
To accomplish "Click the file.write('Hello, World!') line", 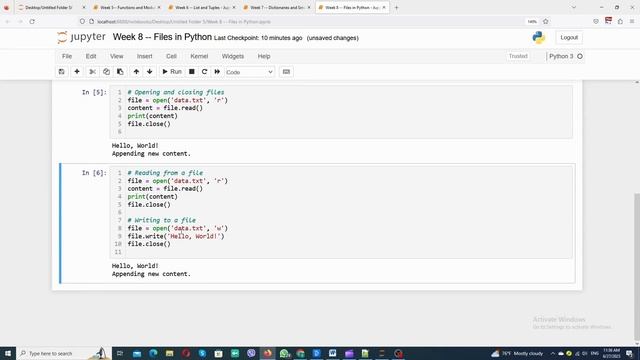I will pos(176,236).
